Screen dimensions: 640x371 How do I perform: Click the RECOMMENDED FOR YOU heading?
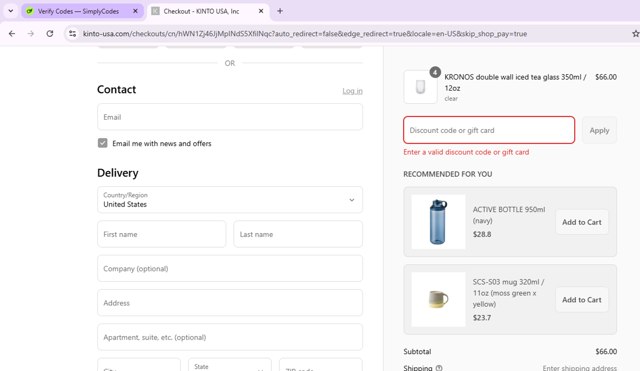click(448, 174)
